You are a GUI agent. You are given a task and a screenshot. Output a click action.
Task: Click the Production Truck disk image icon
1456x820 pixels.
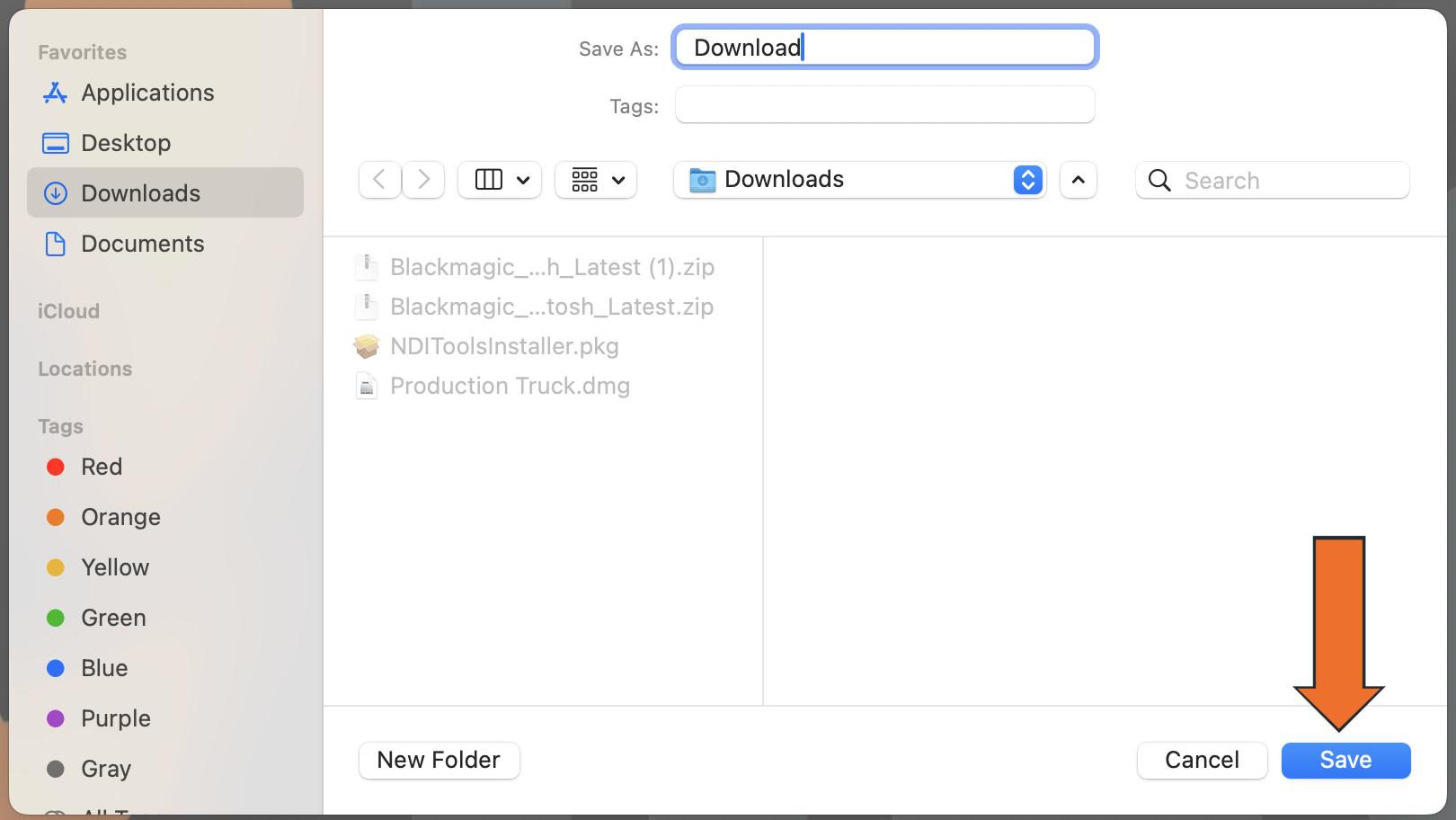(x=367, y=386)
